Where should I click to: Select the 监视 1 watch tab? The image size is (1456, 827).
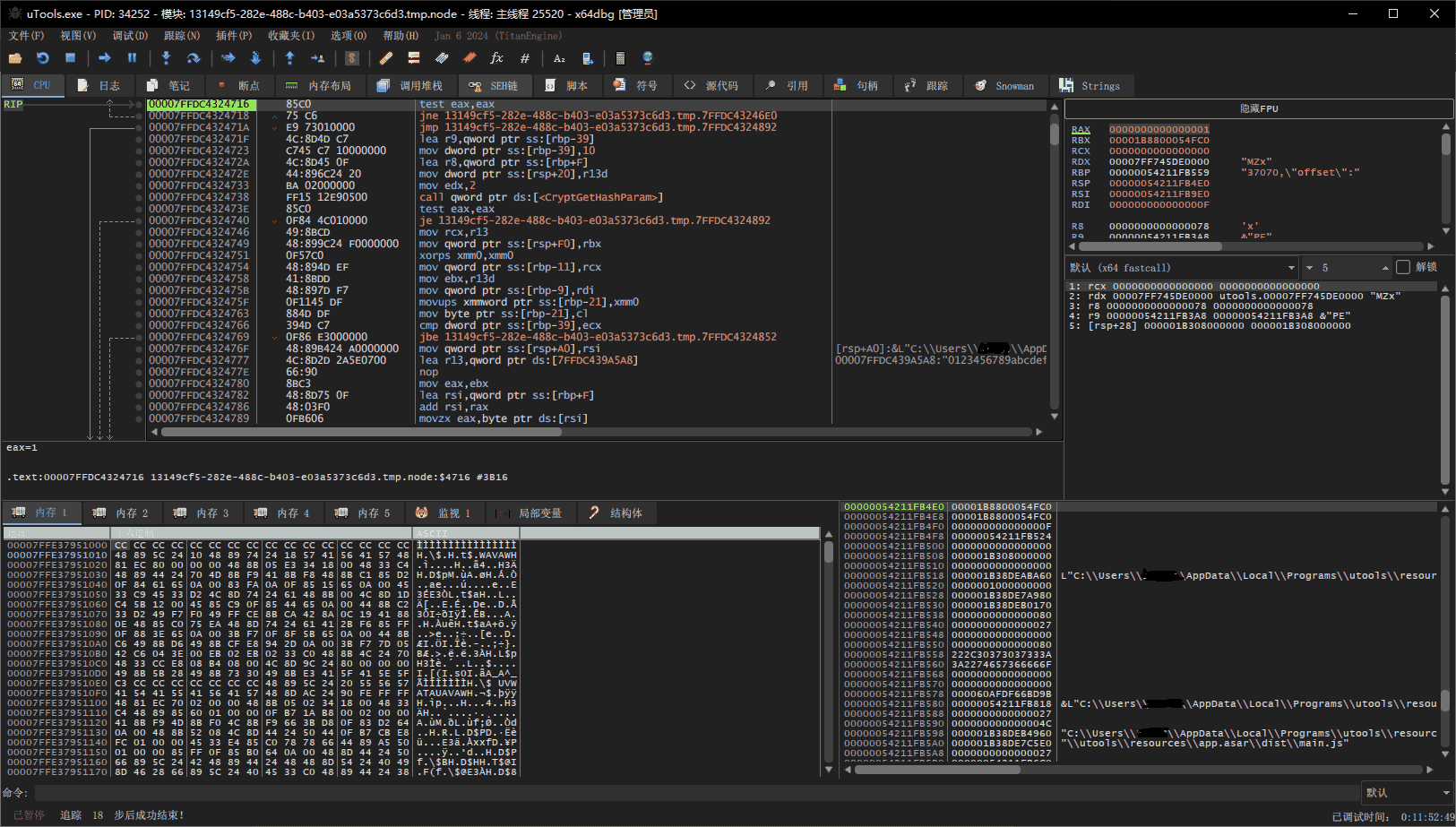[444, 513]
